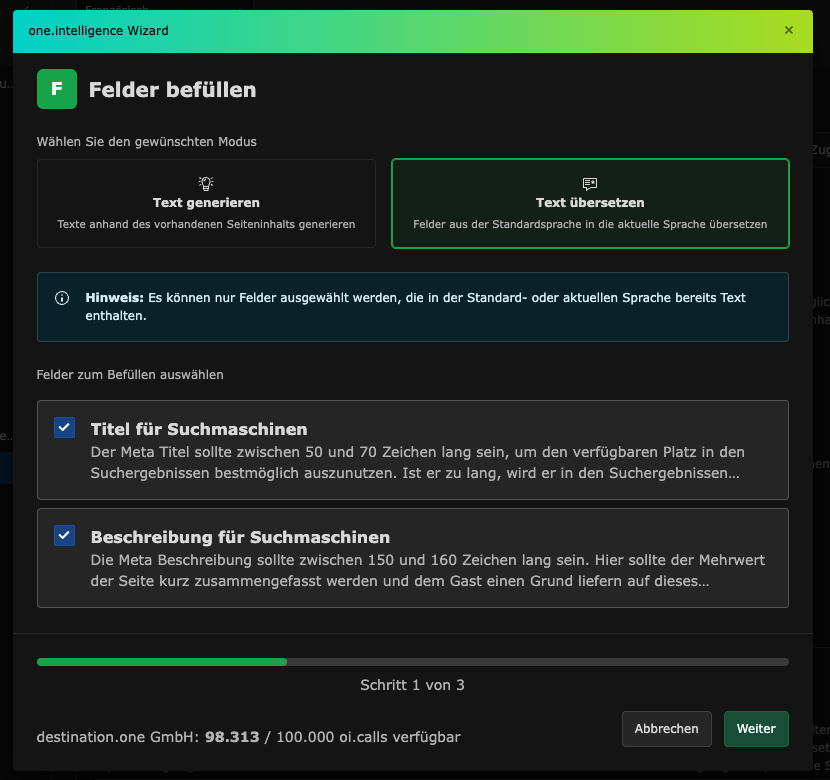Uncheck the Titel für Suchmaschinen checkbox
This screenshot has width=830, height=780.
point(64,428)
